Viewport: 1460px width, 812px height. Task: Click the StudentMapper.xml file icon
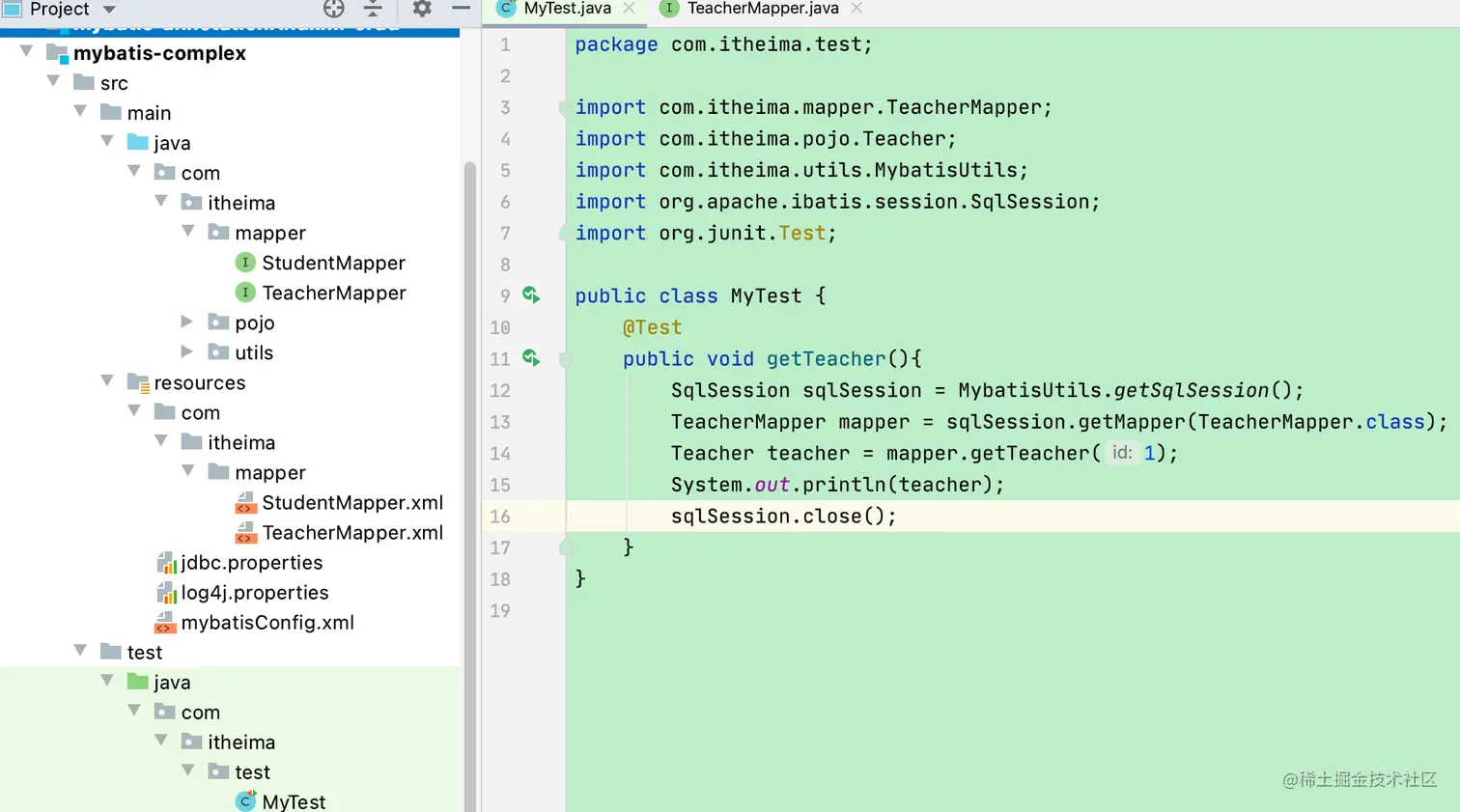click(245, 503)
